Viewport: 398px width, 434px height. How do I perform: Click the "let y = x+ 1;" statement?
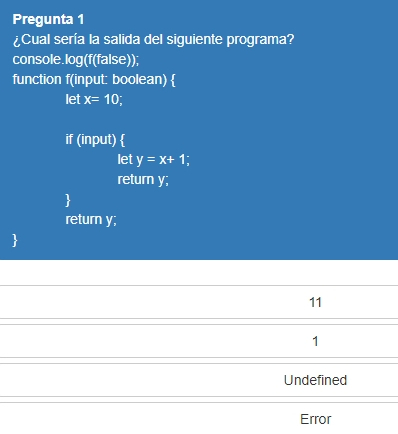click(153, 159)
